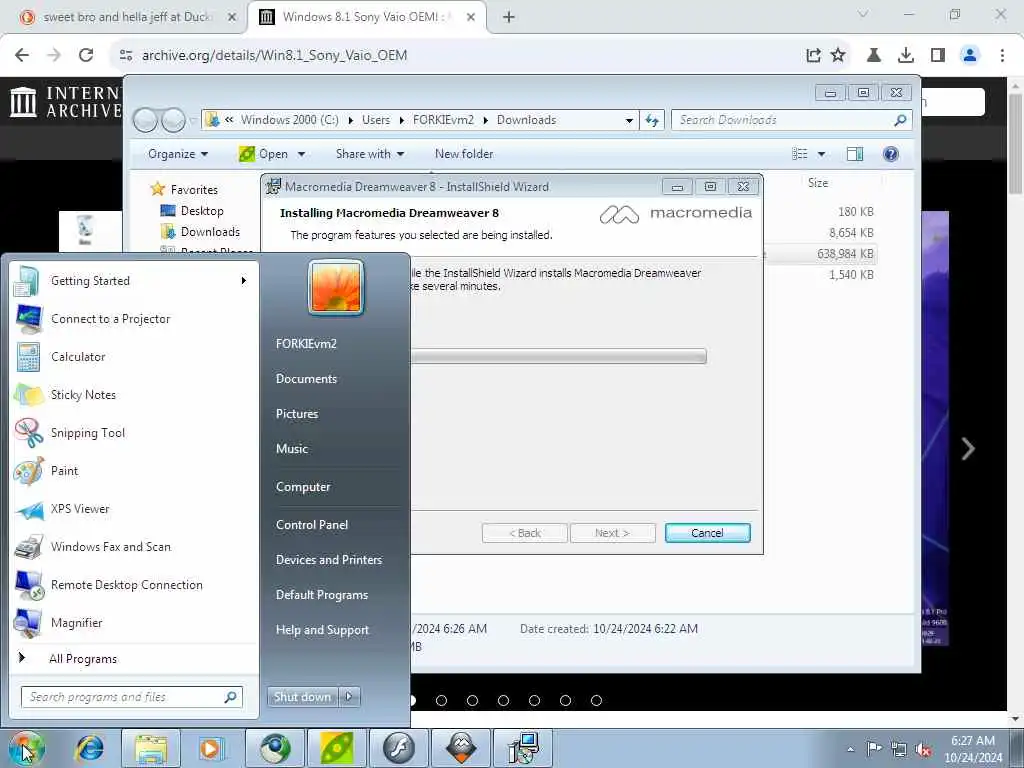The height and width of the screenshot is (768, 1024).
Task: Expand All Programs list
Action: point(133,658)
